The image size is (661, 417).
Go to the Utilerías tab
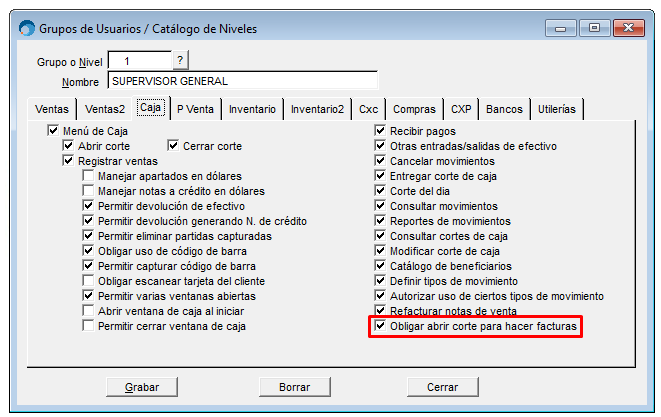[x=557, y=109]
